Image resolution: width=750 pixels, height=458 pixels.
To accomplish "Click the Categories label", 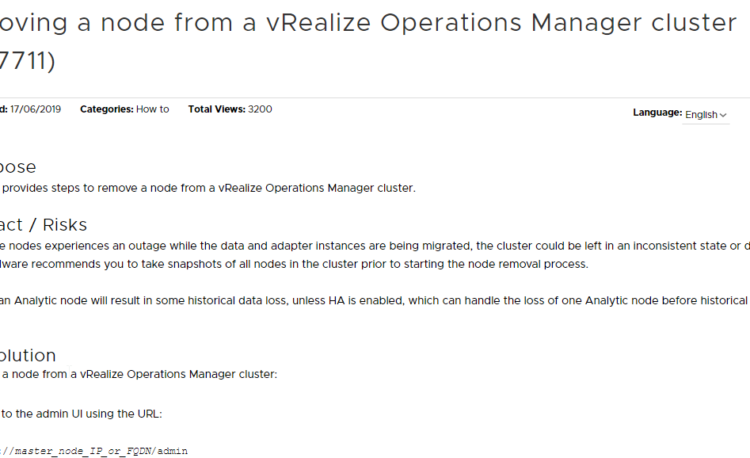I will coord(107,109).
